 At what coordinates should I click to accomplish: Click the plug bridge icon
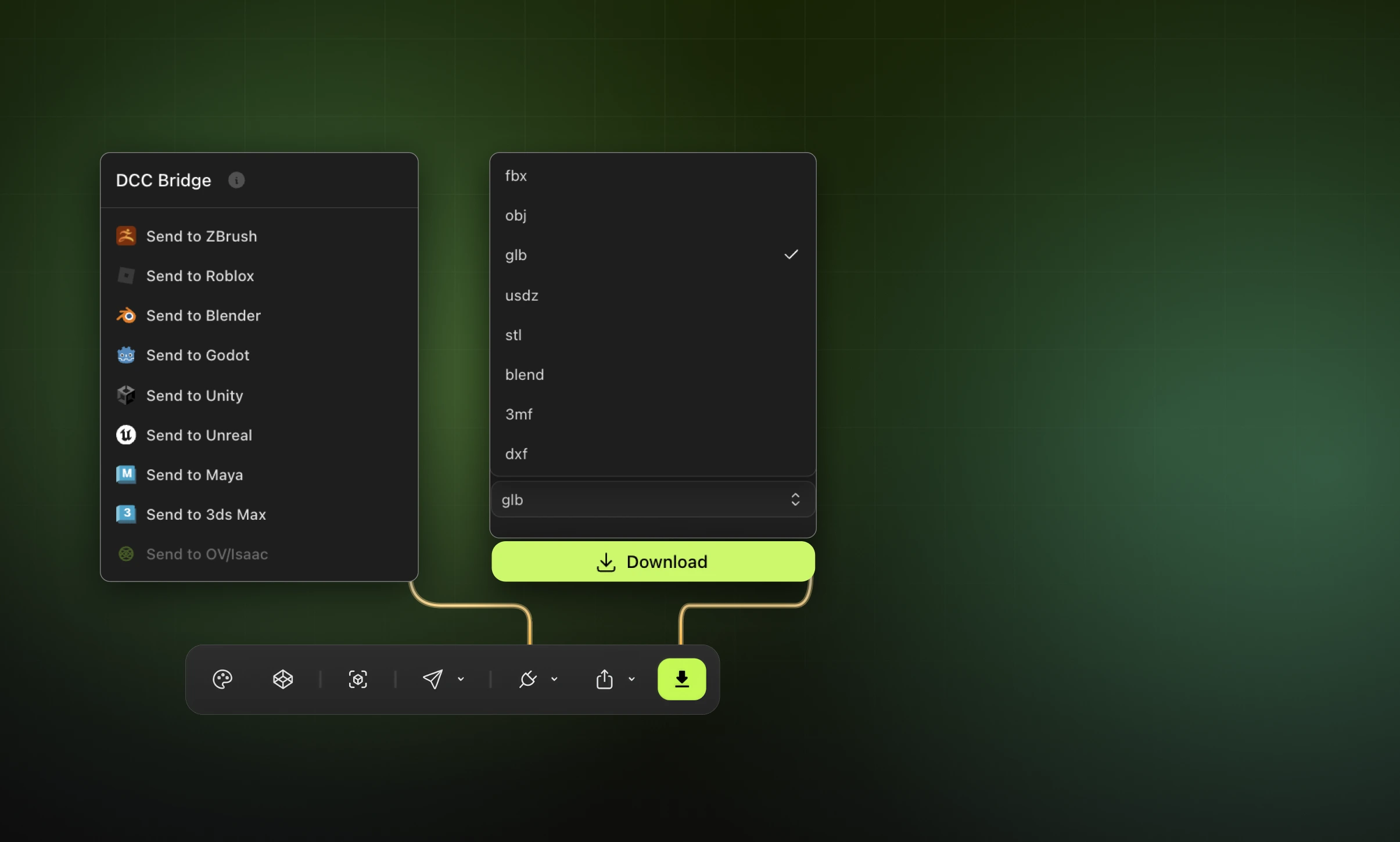(x=527, y=679)
